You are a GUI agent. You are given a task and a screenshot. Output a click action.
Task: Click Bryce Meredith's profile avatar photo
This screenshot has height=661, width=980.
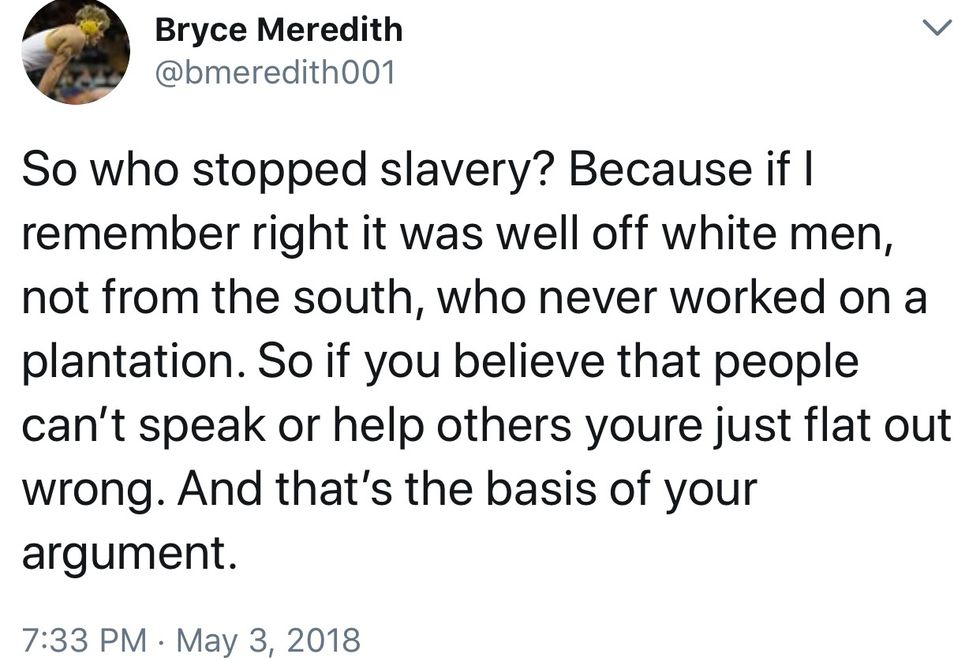point(74,50)
